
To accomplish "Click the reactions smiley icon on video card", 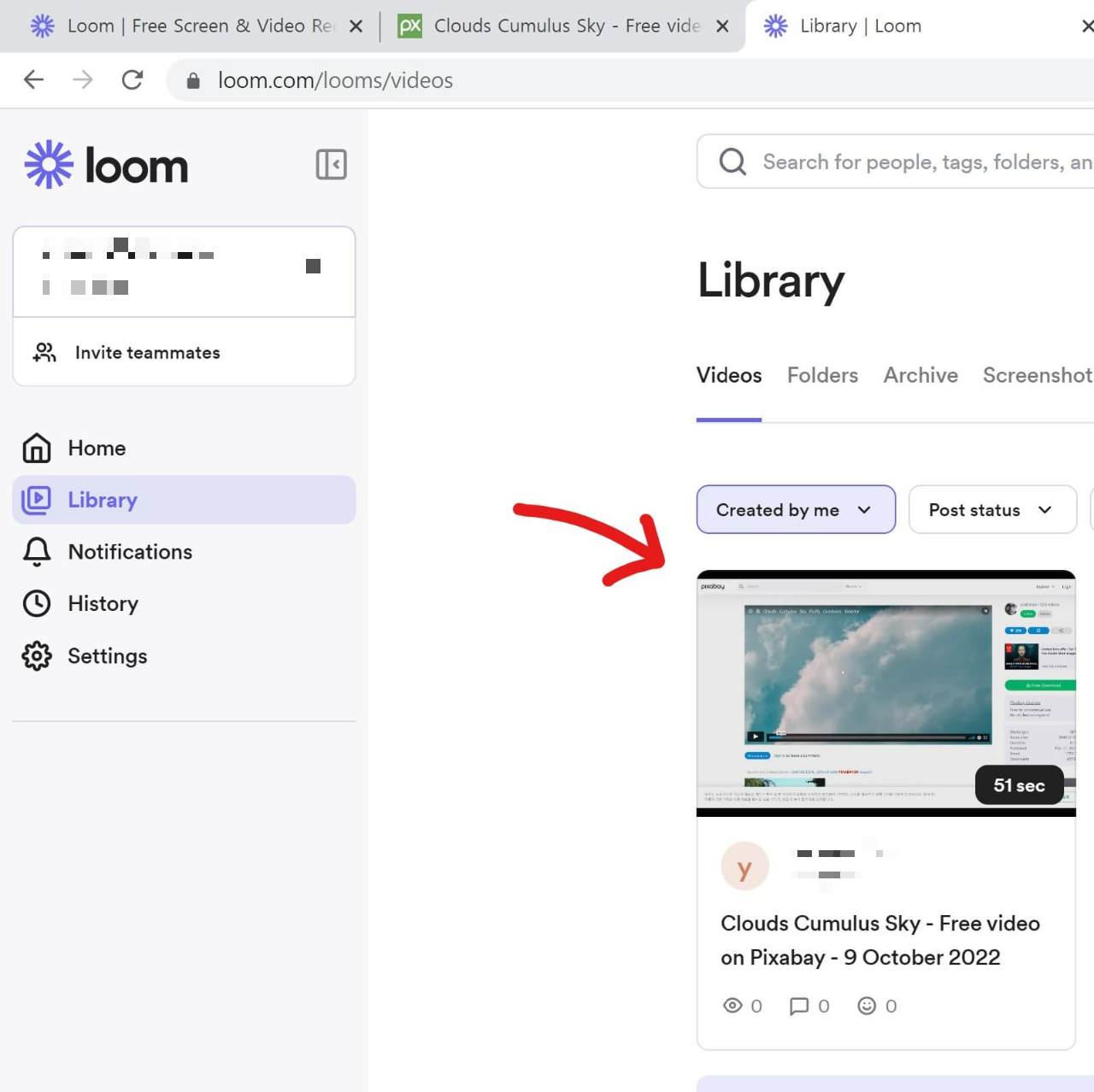I will coord(867,1006).
